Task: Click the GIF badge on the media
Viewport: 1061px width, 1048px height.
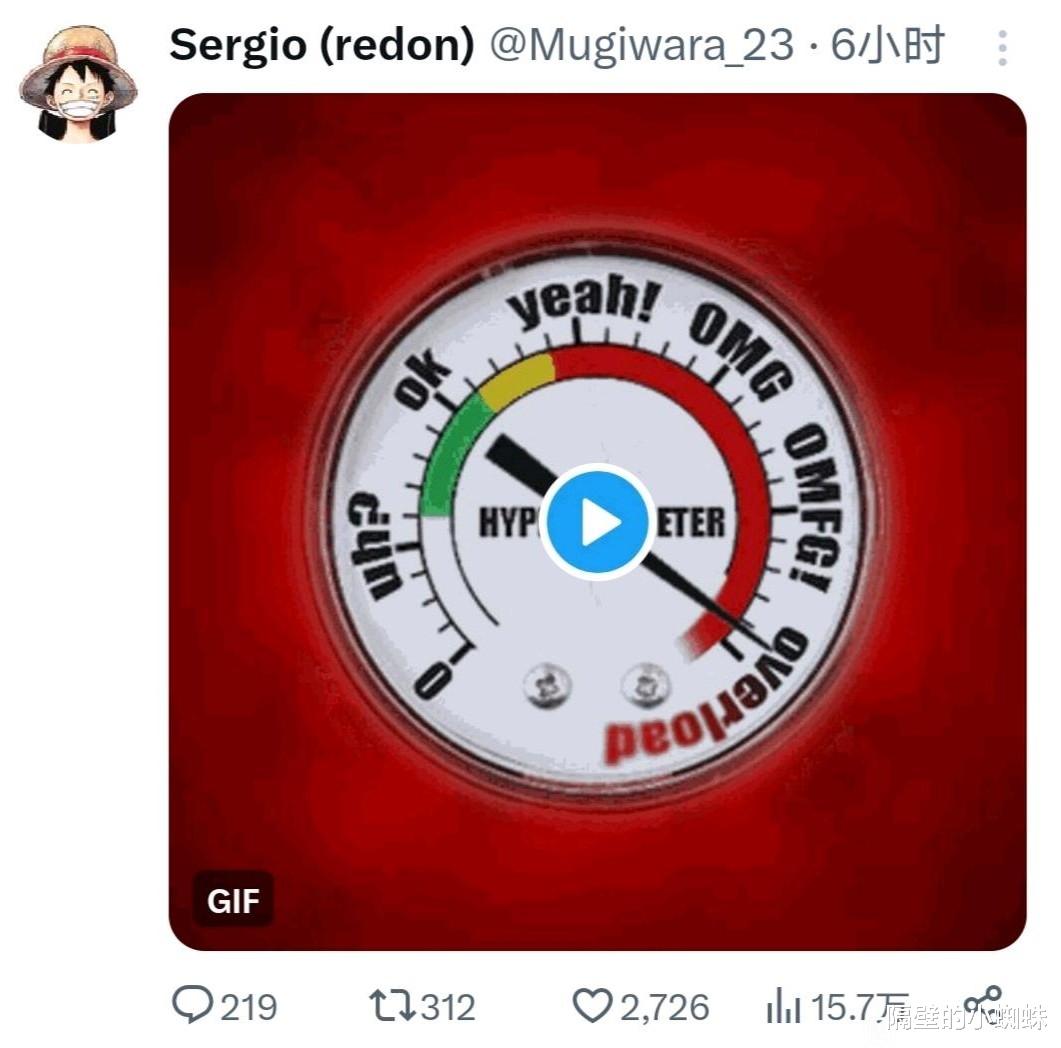Action: (233, 901)
